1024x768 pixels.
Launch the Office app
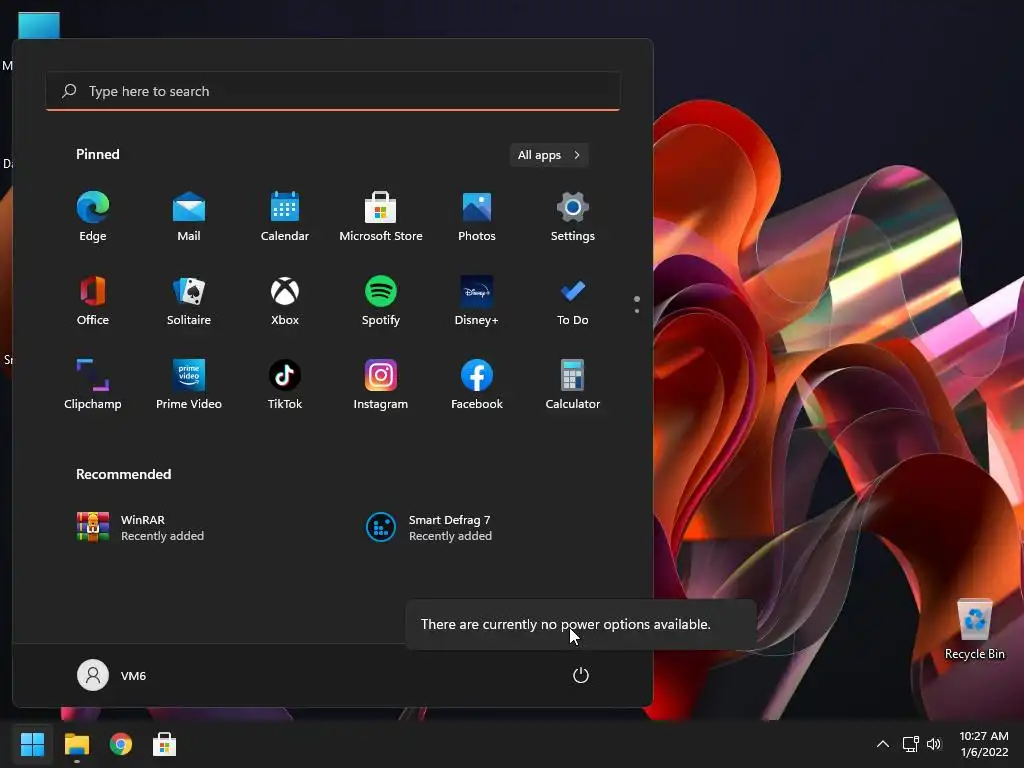pyautogui.click(x=93, y=301)
